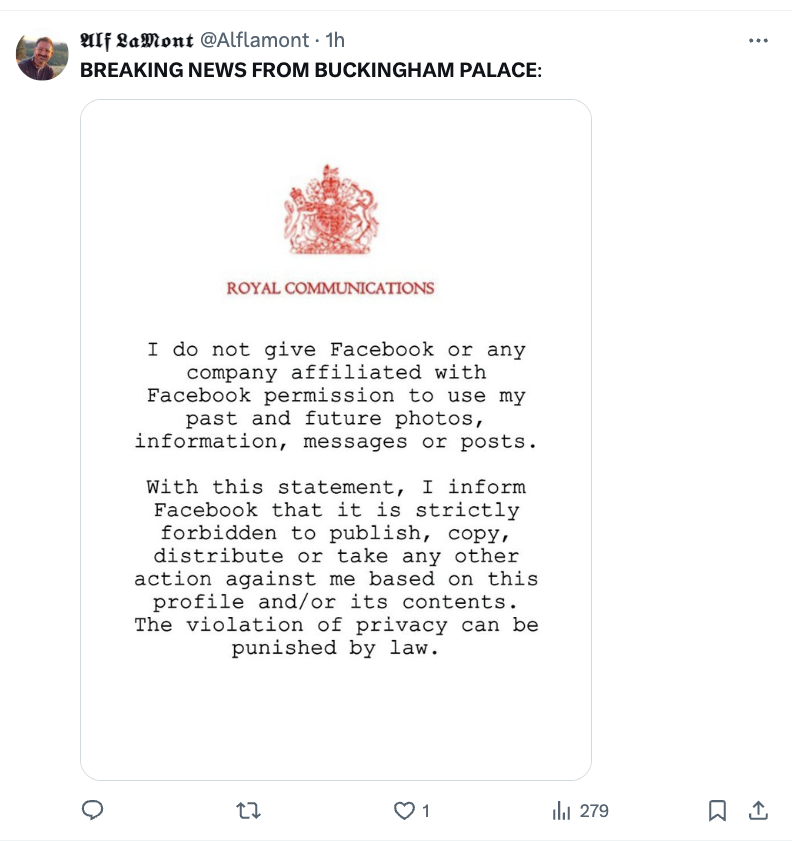The image size is (792, 841).
Task: Open the reply composer via speech bubble icon
Action: click(93, 812)
